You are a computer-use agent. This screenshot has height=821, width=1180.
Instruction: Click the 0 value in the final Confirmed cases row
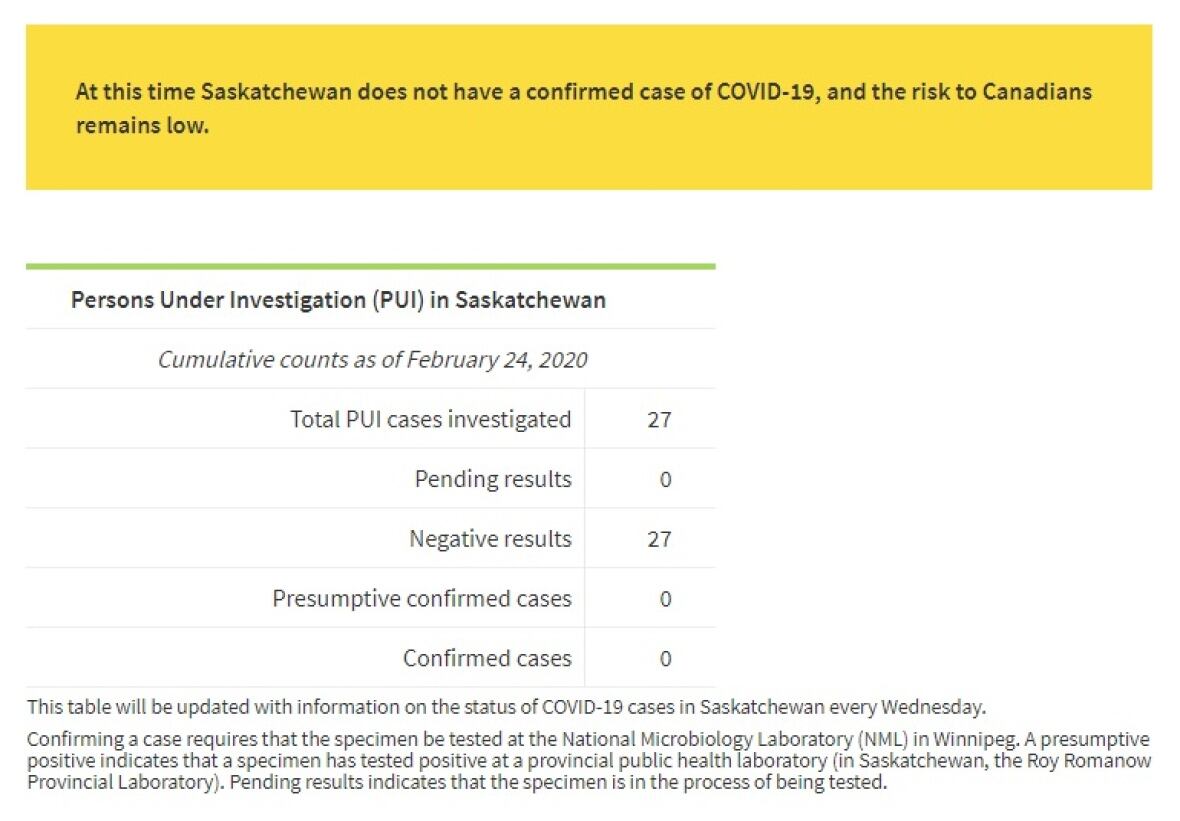pos(665,658)
